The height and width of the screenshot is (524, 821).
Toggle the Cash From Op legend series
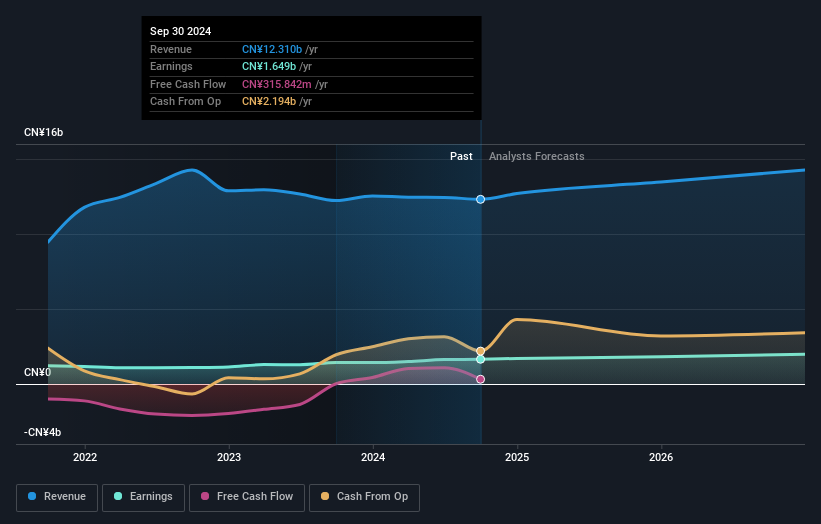coord(364,497)
